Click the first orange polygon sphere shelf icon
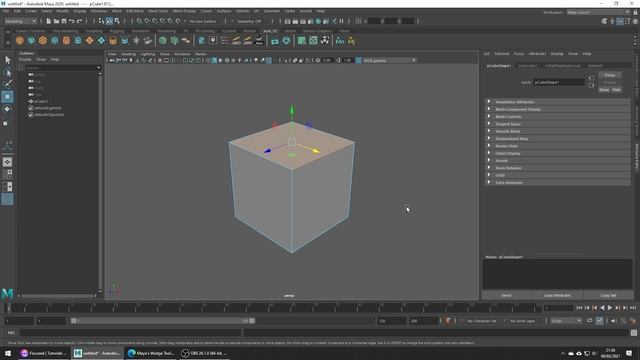Viewport: 640px width, 360px height. [x=20, y=40]
